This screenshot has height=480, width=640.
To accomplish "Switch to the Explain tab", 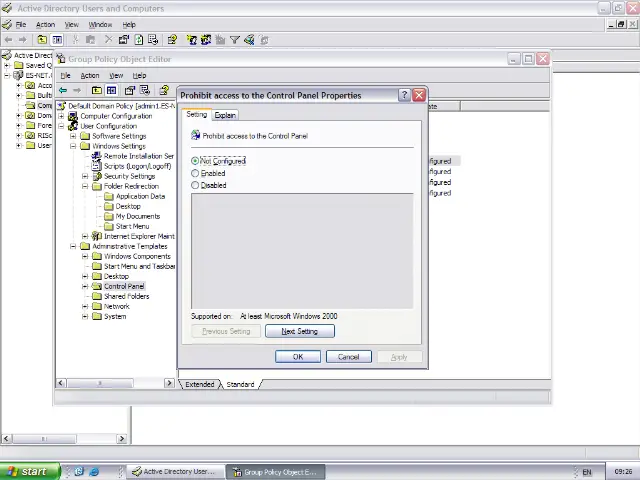I will 225,115.
